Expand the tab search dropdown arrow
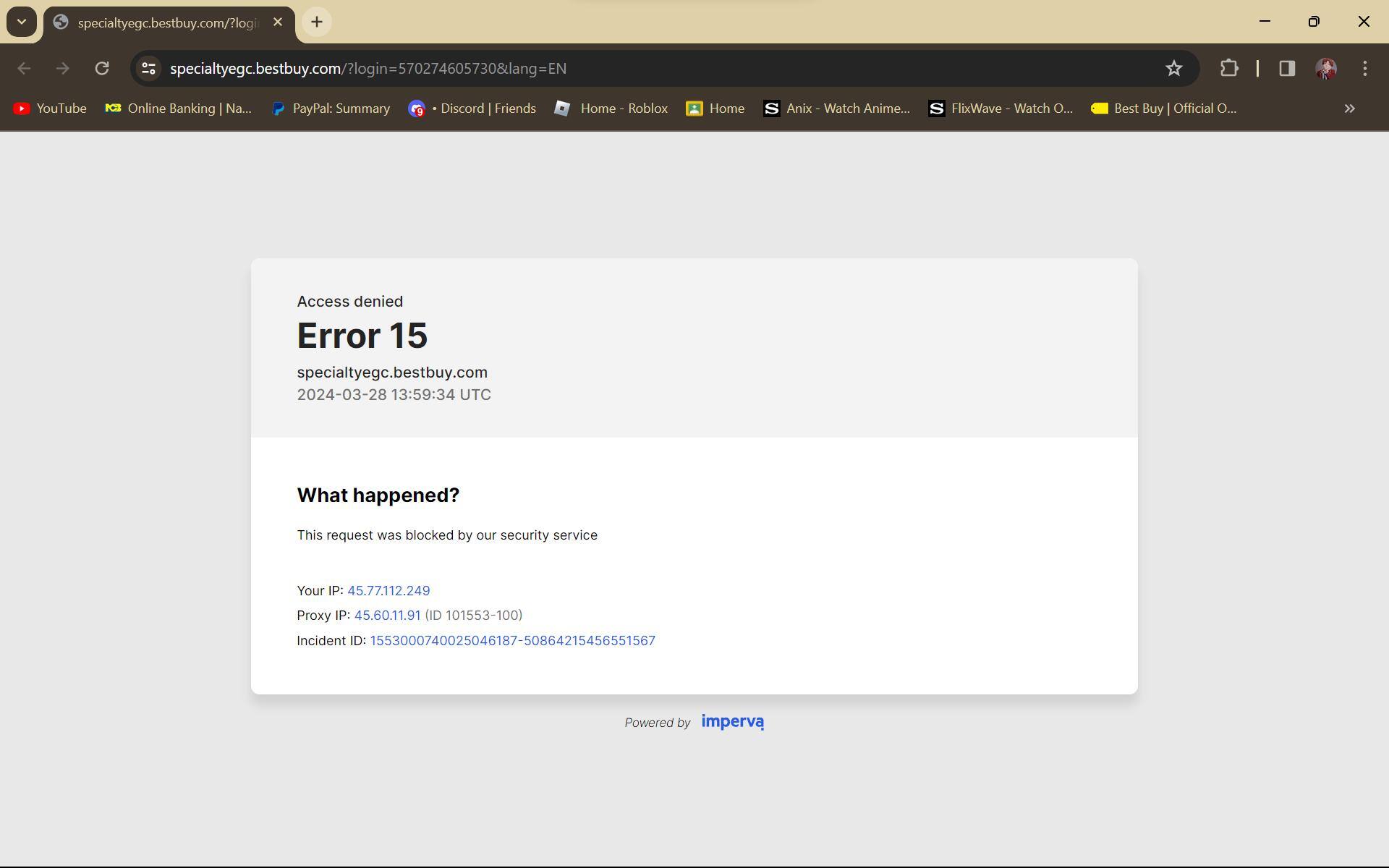The width and height of the screenshot is (1389, 868). pyautogui.click(x=22, y=22)
